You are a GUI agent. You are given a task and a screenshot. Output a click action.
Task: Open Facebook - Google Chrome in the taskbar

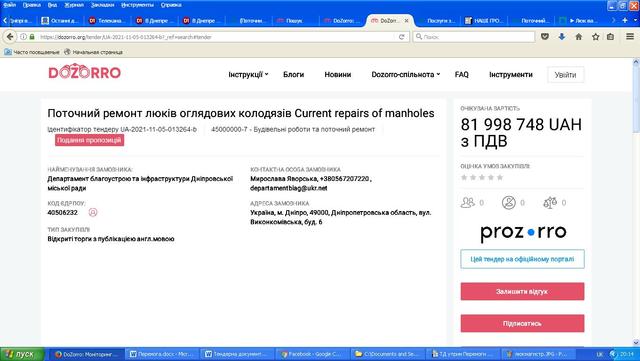(x=313, y=354)
